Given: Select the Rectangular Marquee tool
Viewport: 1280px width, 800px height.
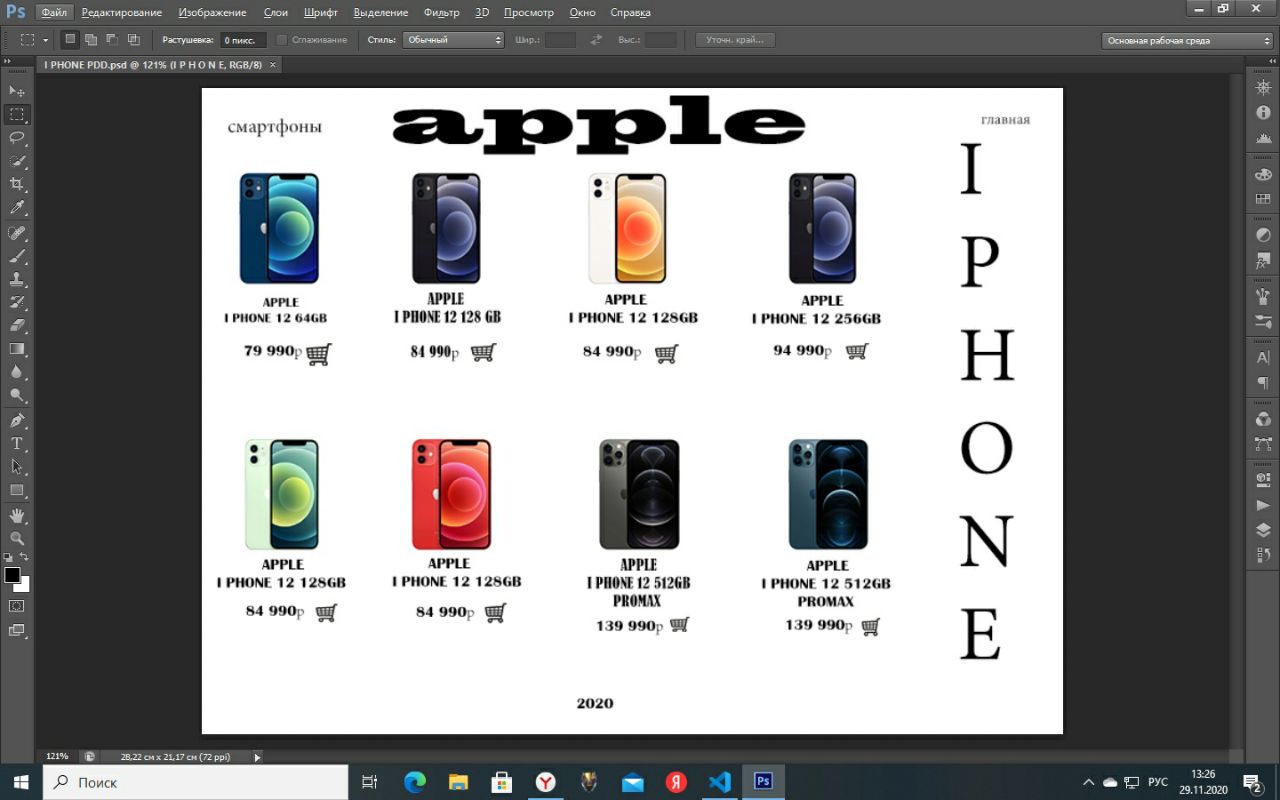Looking at the screenshot, I should (x=17, y=114).
